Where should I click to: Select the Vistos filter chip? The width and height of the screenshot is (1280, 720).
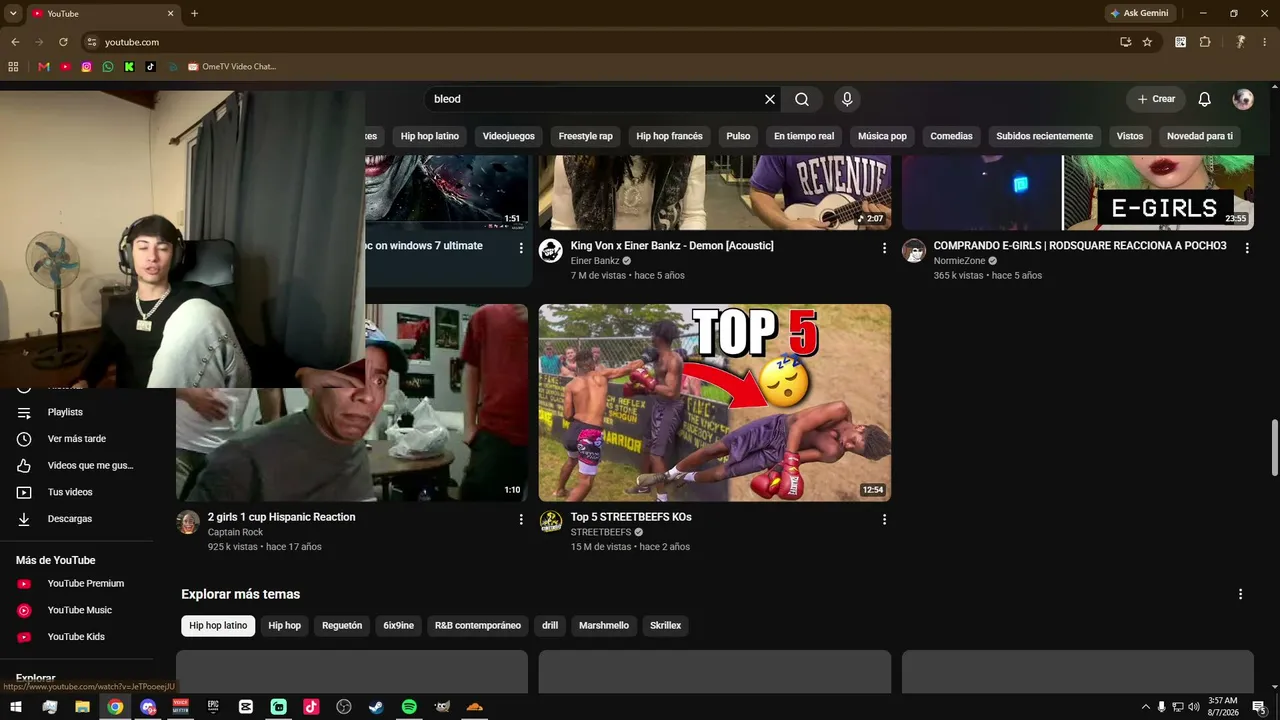tap(1130, 136)
